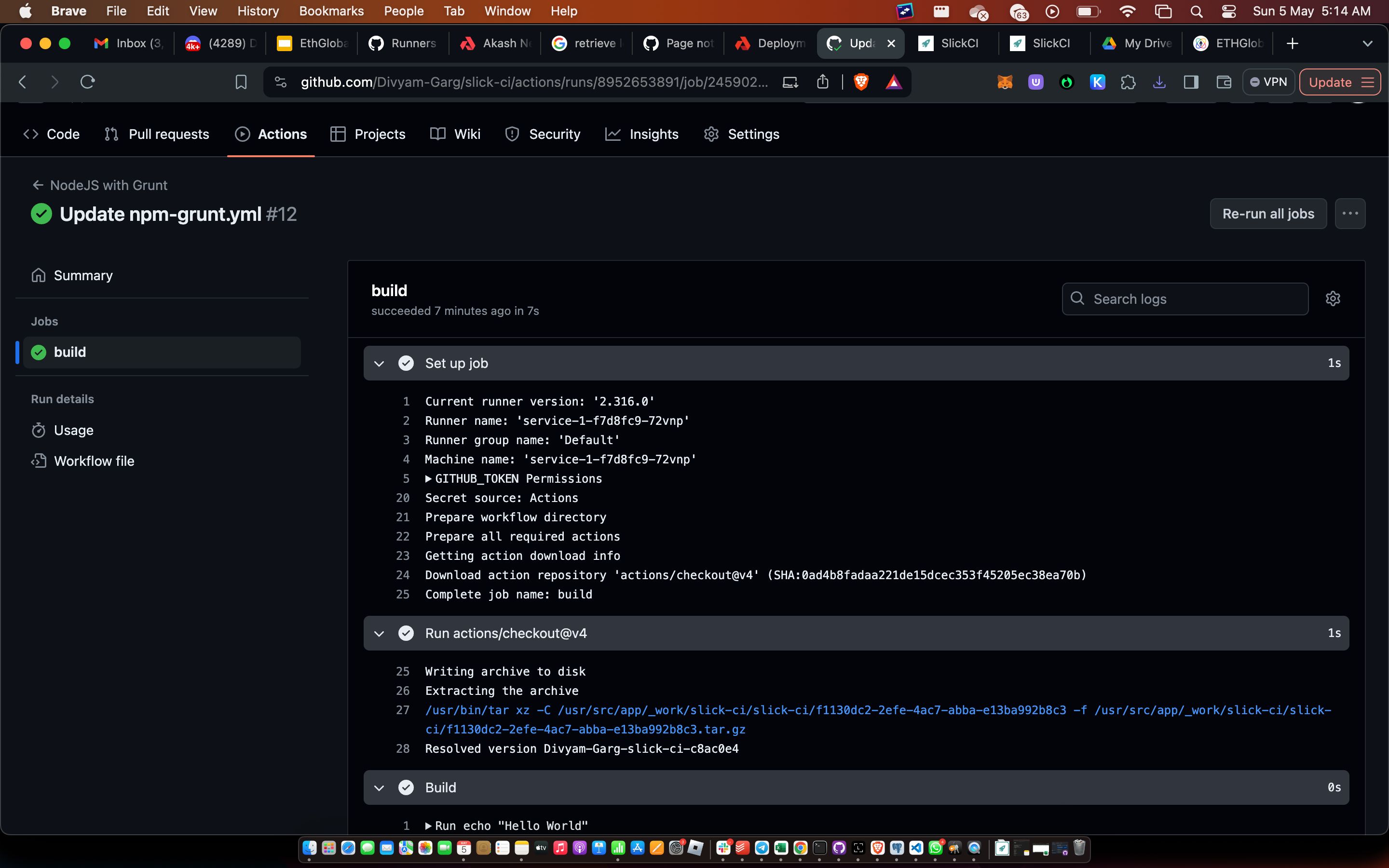
Task: Click the success checkmark on build job
Action: (x=37, y=352)
